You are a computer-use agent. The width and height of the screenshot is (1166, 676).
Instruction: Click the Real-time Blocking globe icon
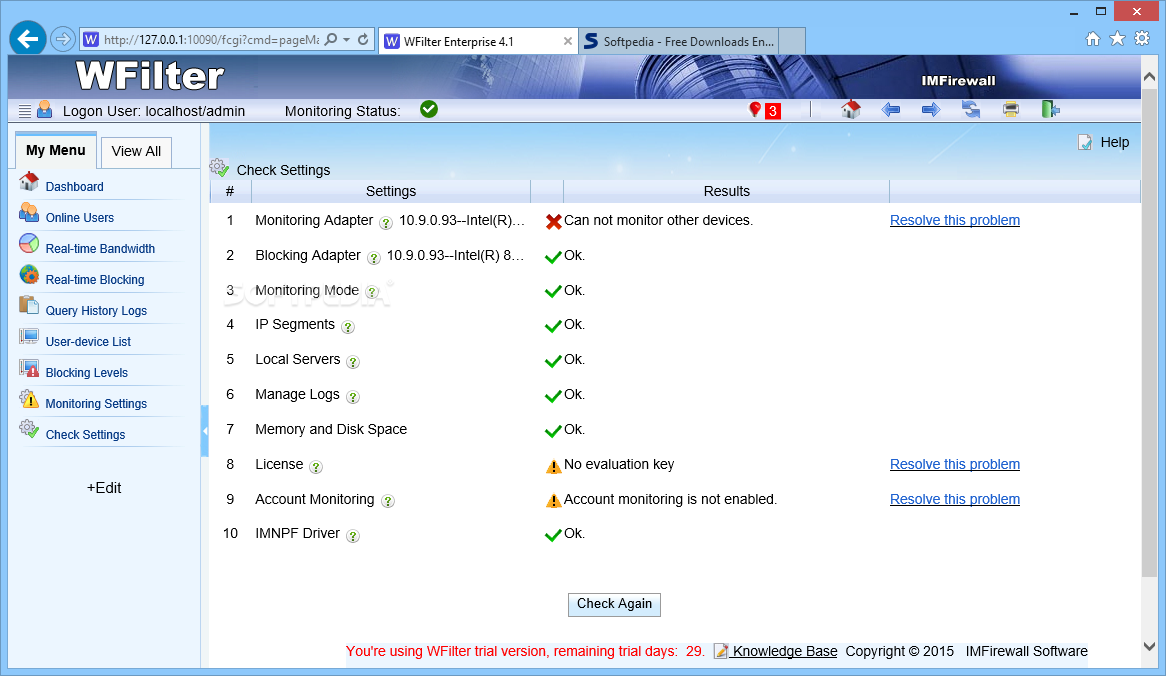click(29, 274)
